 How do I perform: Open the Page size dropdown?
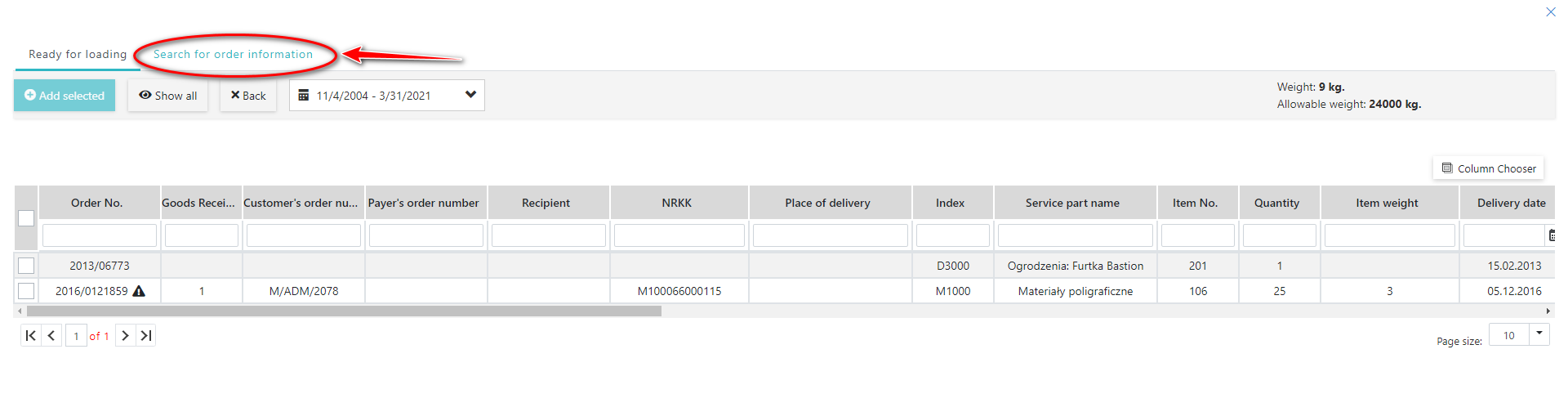click(x=1539, y=334)
